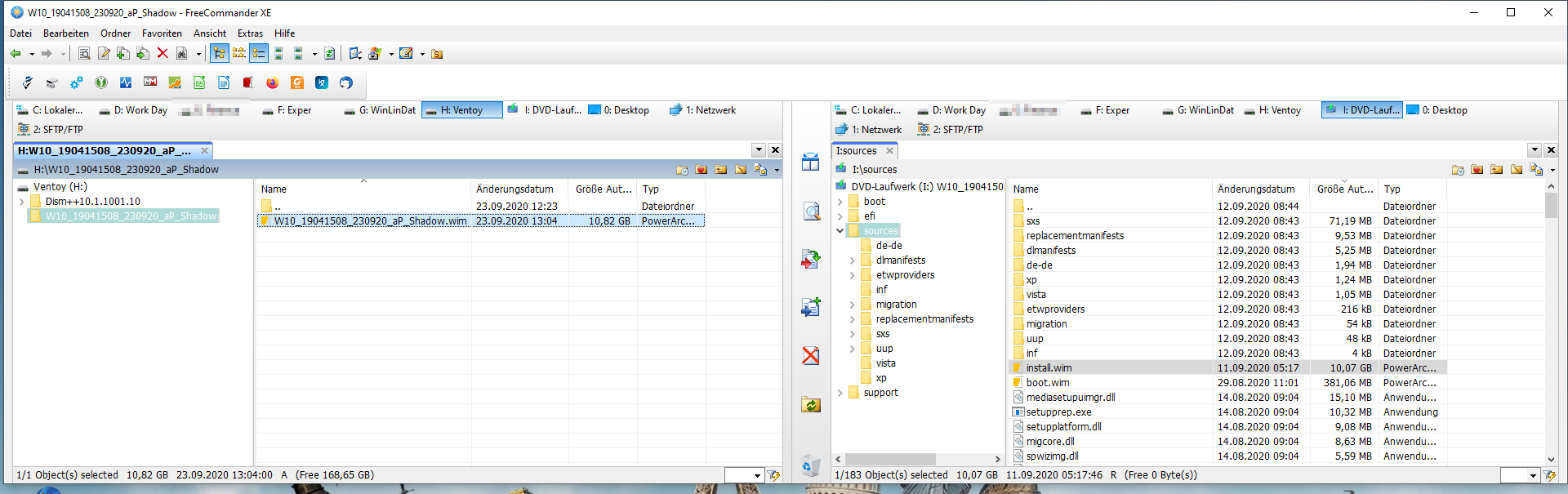Open 1: Netzwerk in the right panel
This screenshot has height=494, width=1568.
pos(869,130)
